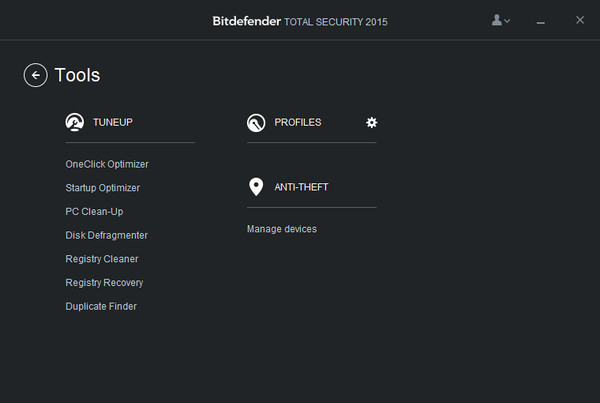600x403 pixels.
Task: Launch OneClick Optimizer
Action: pyautogui.click(x=107, y=164)
